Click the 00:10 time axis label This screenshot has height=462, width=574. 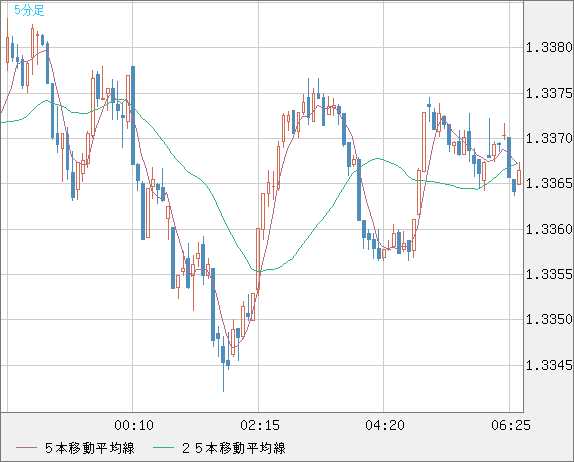[x=134, y=425]
